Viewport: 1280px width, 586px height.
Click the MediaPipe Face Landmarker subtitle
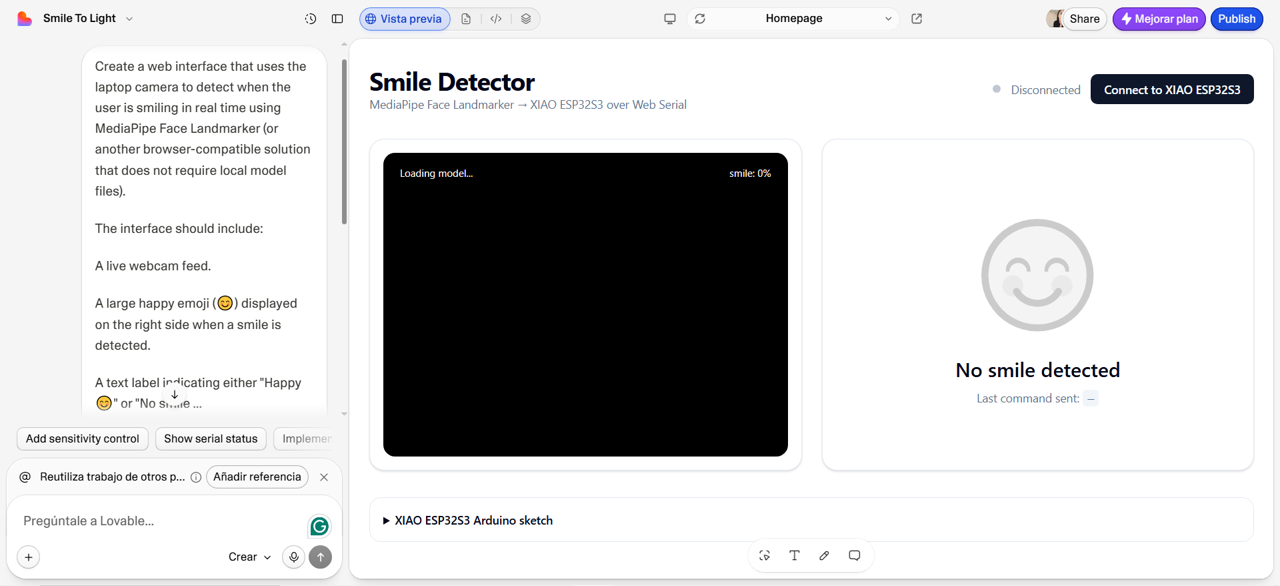point(528,104)
